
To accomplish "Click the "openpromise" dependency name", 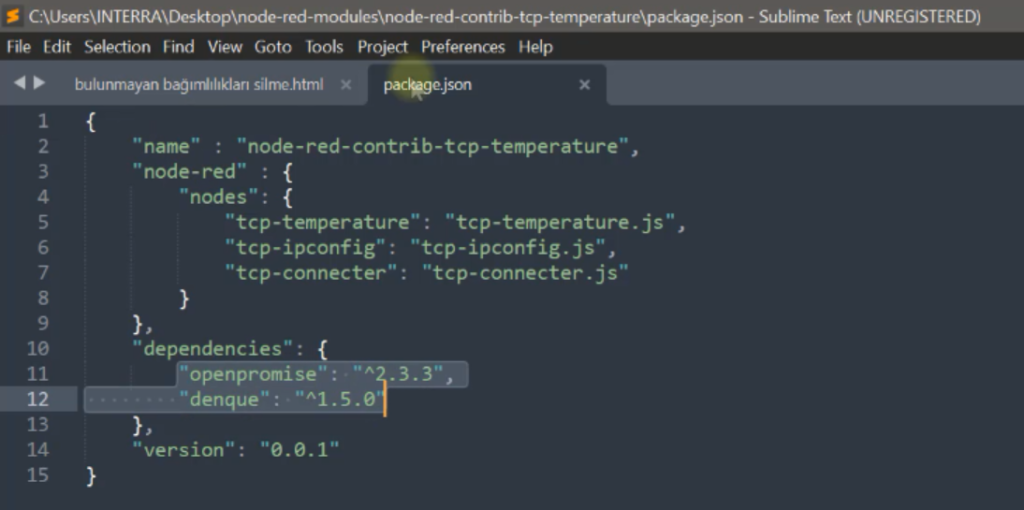I will 253,374.
